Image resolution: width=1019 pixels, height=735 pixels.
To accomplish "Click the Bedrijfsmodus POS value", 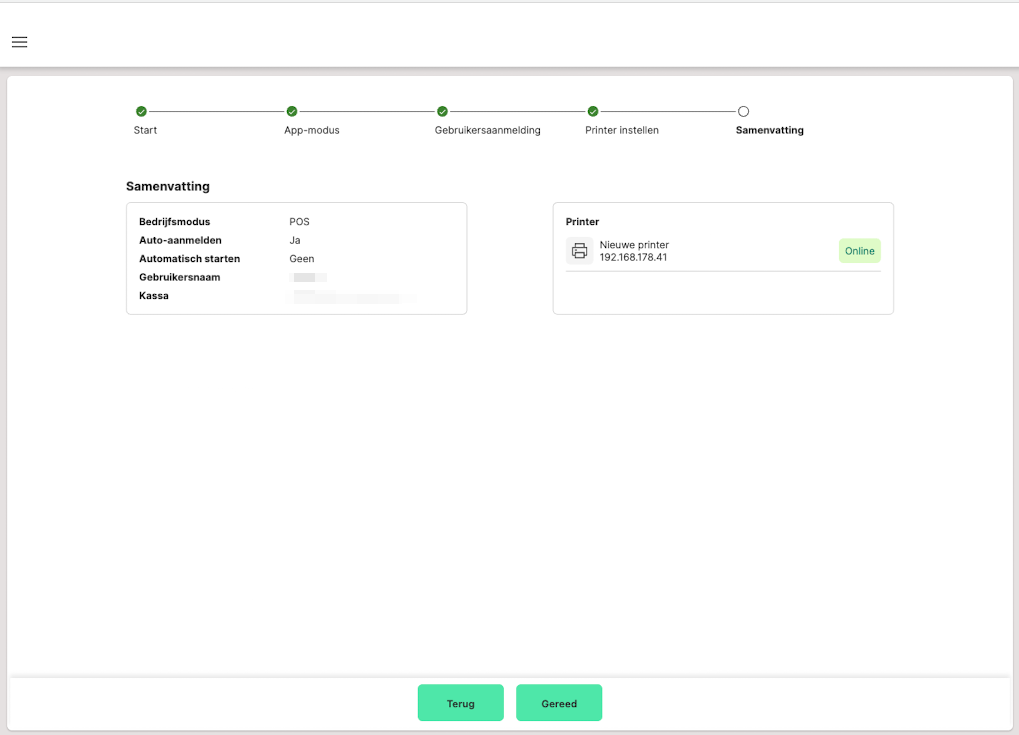I will [x=299, y=222].
